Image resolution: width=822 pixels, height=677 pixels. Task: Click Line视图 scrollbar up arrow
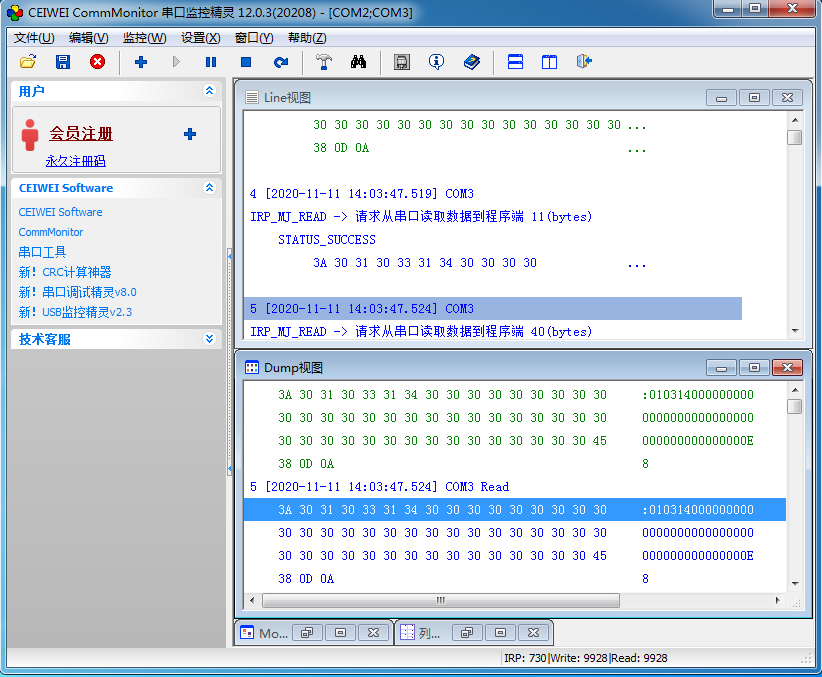(795, 120)
